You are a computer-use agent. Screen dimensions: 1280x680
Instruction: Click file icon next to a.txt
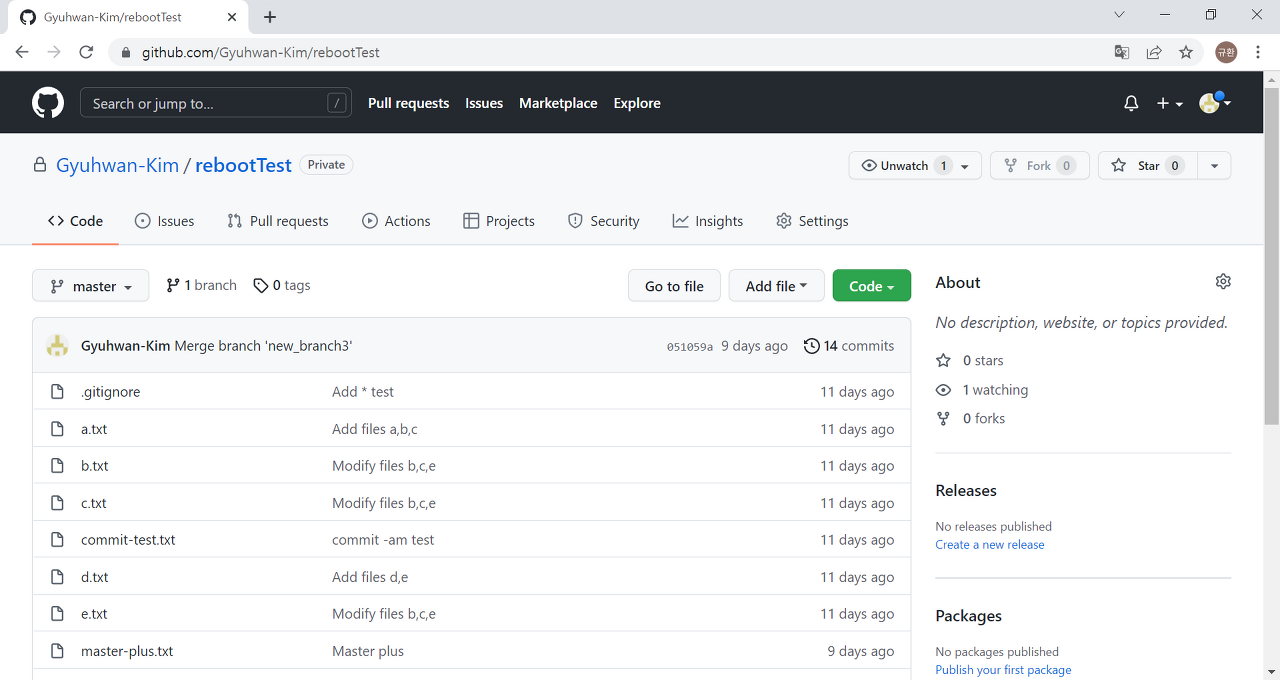click(x=57, y=429)
